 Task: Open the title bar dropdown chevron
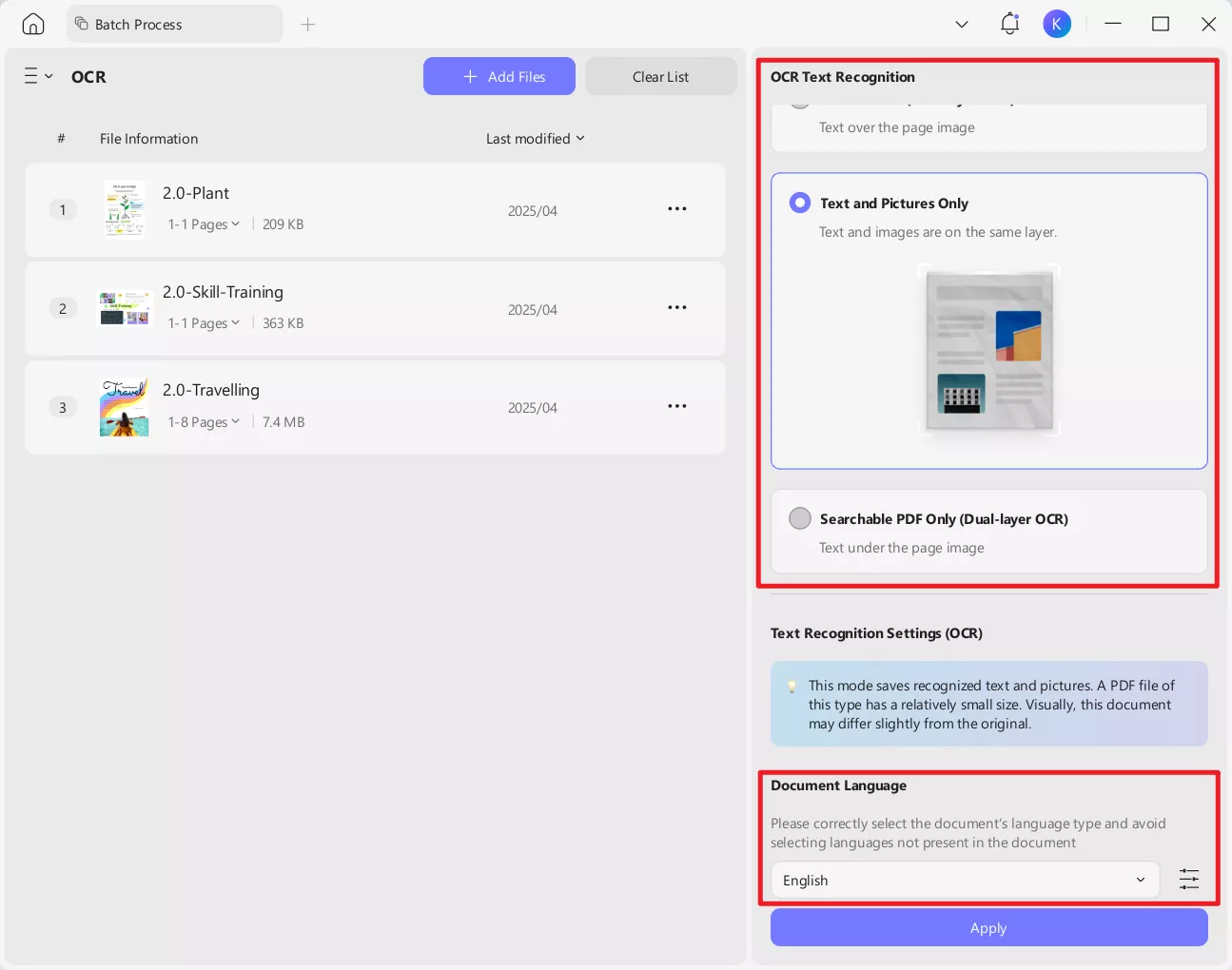coord(962,24)
